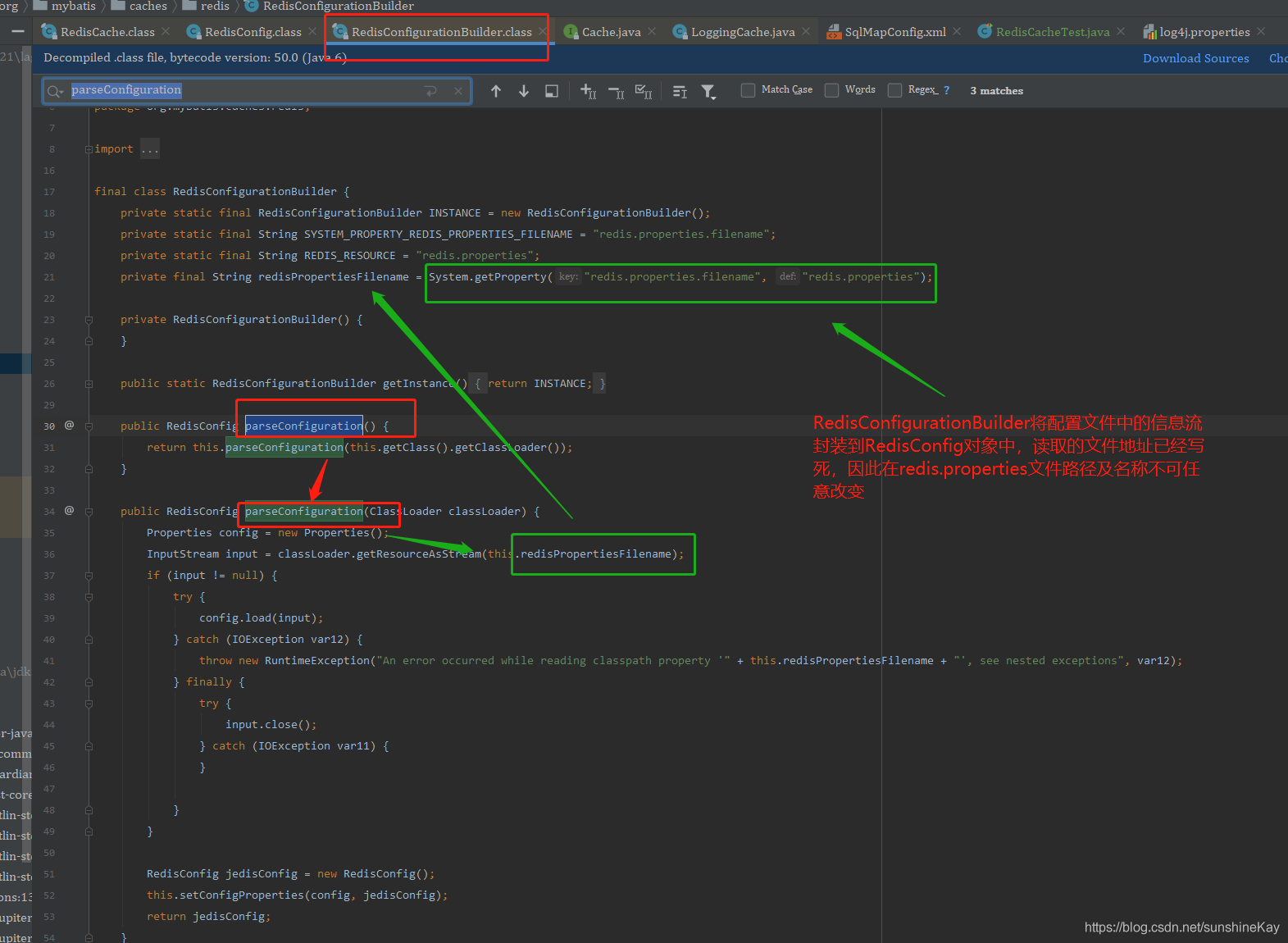This screenshot has height=943, width=1288.
Task: Close the RedisConfigurationBuilder.class tab
Action: point(542,31)
